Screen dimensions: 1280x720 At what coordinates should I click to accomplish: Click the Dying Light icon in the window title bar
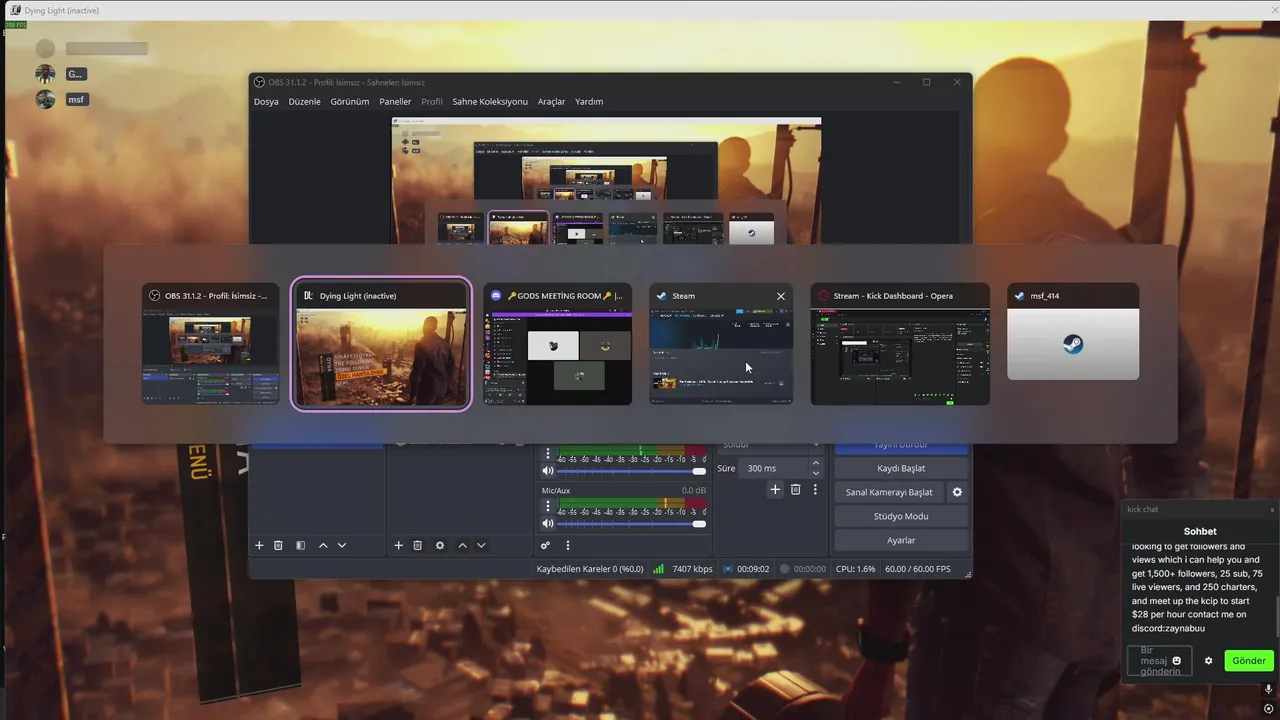coord(15,10)
